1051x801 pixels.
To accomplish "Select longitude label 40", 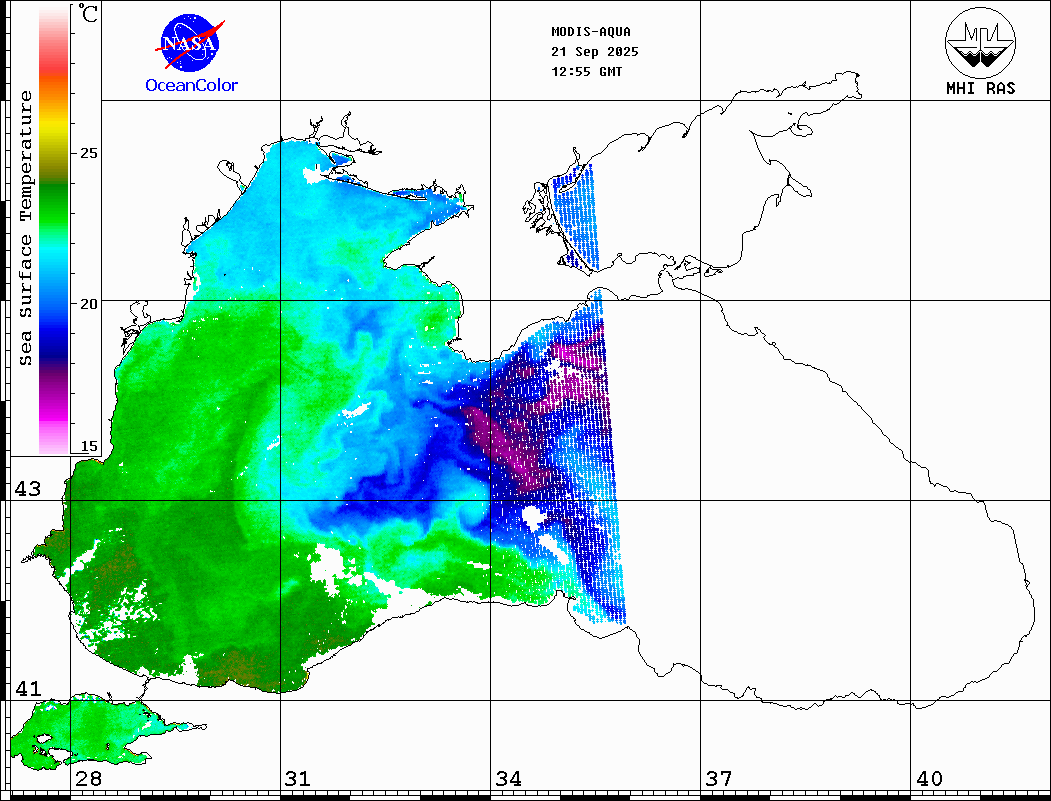I will tap(929, 778).
